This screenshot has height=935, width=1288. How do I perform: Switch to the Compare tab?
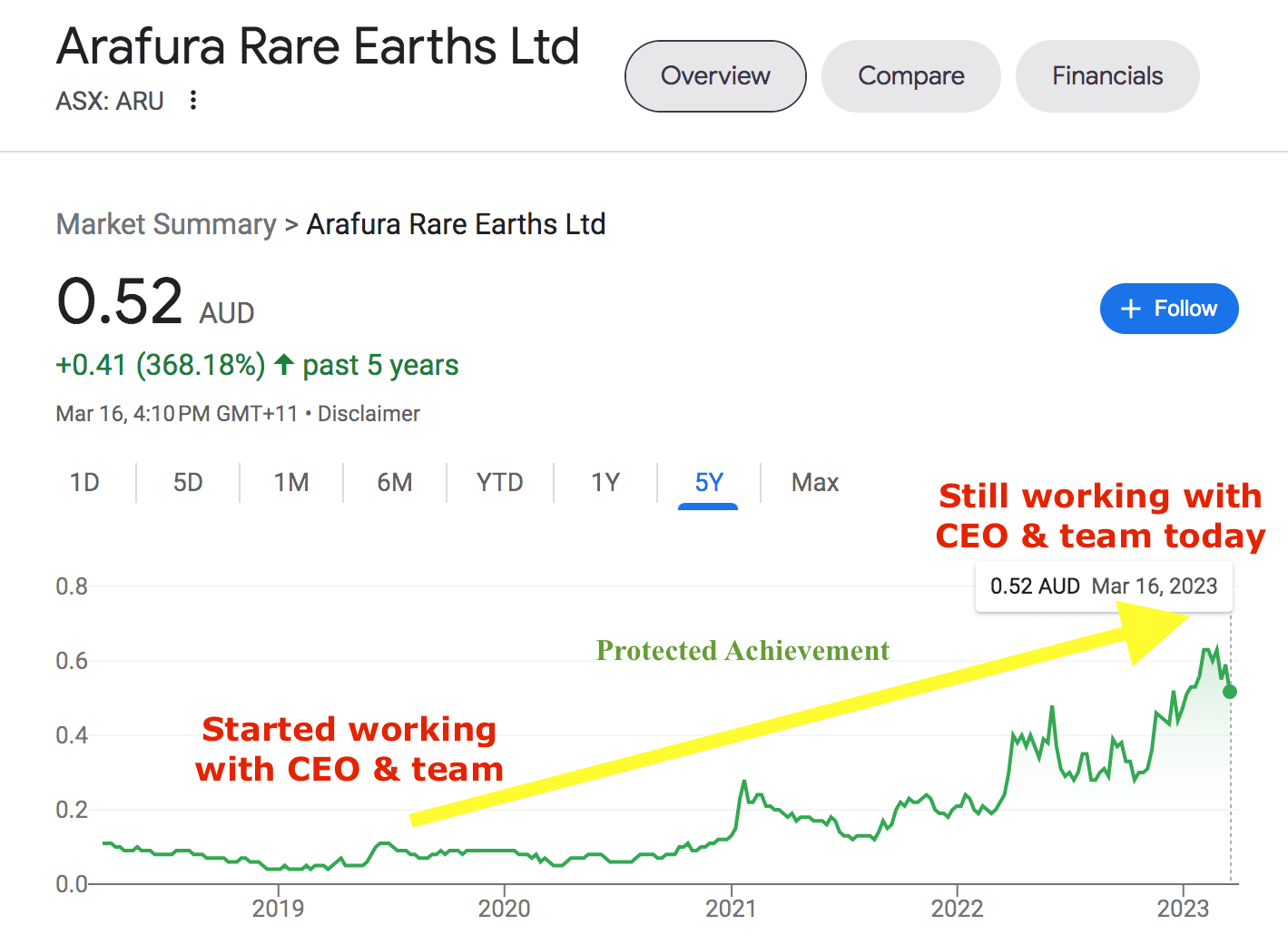pos(910,76)
